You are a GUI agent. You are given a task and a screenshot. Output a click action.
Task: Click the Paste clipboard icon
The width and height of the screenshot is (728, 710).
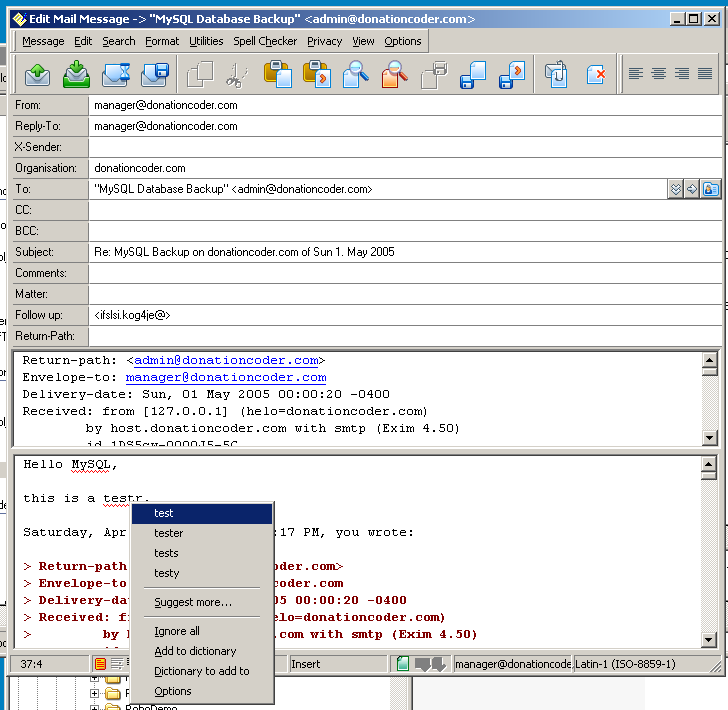pyautogui.click(x=278, y=74)
